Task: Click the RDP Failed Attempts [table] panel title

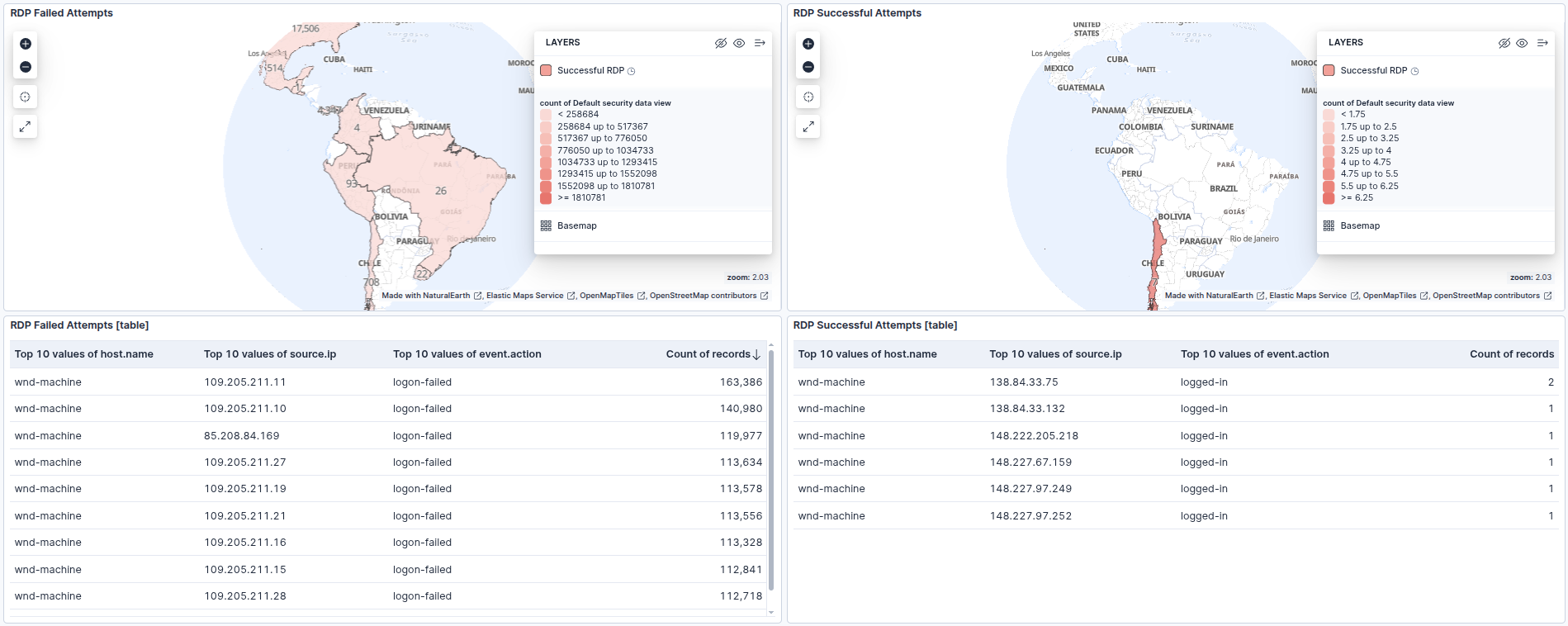Action: [x=79, y=325]
